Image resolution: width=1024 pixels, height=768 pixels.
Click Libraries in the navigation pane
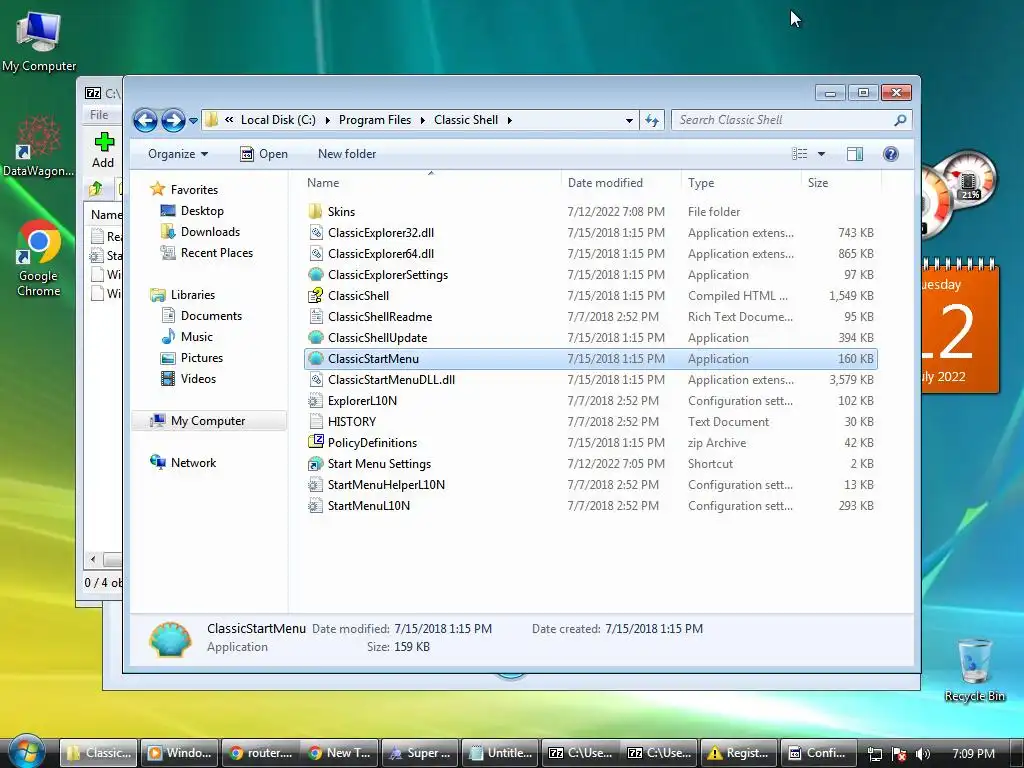coord(193,295)
